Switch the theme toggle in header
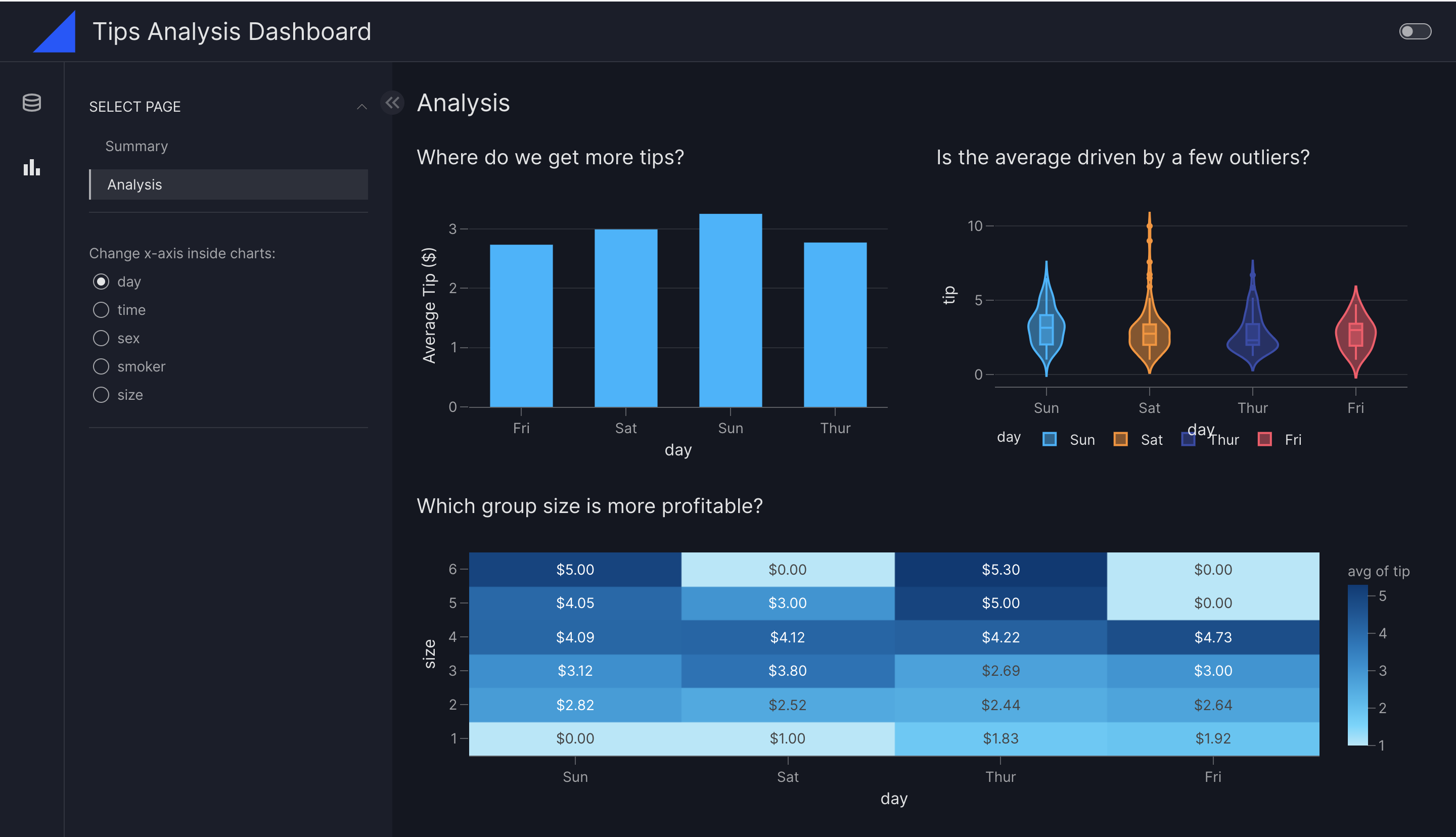The height and width of the screenshot is (837, 1456). [x=1415, y=32]
